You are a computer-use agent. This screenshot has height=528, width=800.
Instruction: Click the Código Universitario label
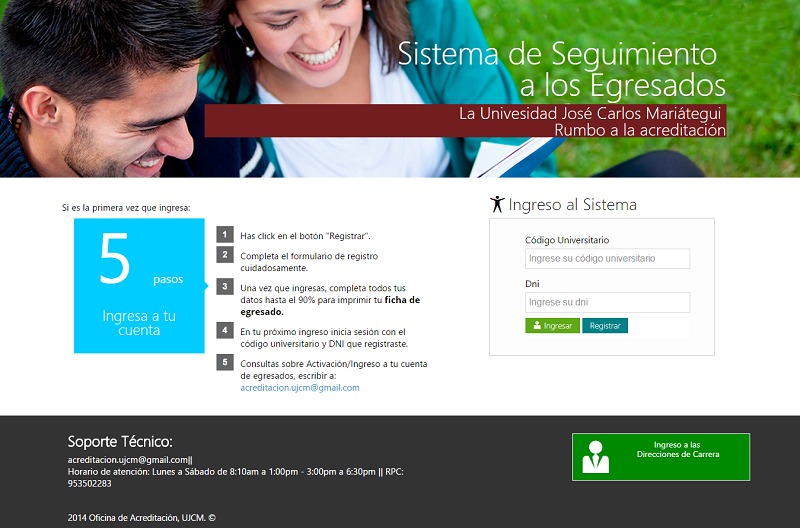click(x=567, y=240)
